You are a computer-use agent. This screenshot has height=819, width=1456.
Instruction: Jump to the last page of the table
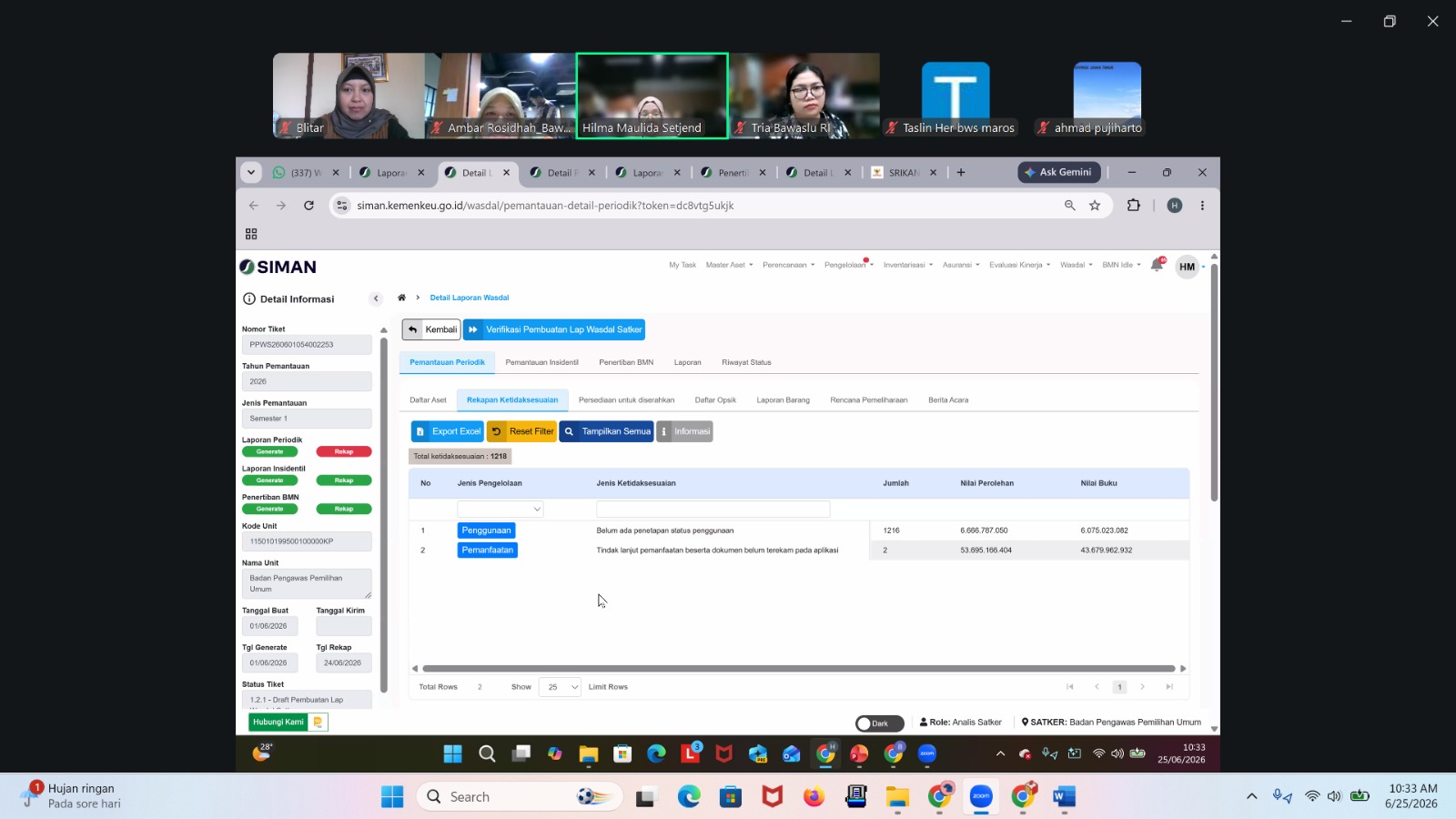coord(1169,687)
